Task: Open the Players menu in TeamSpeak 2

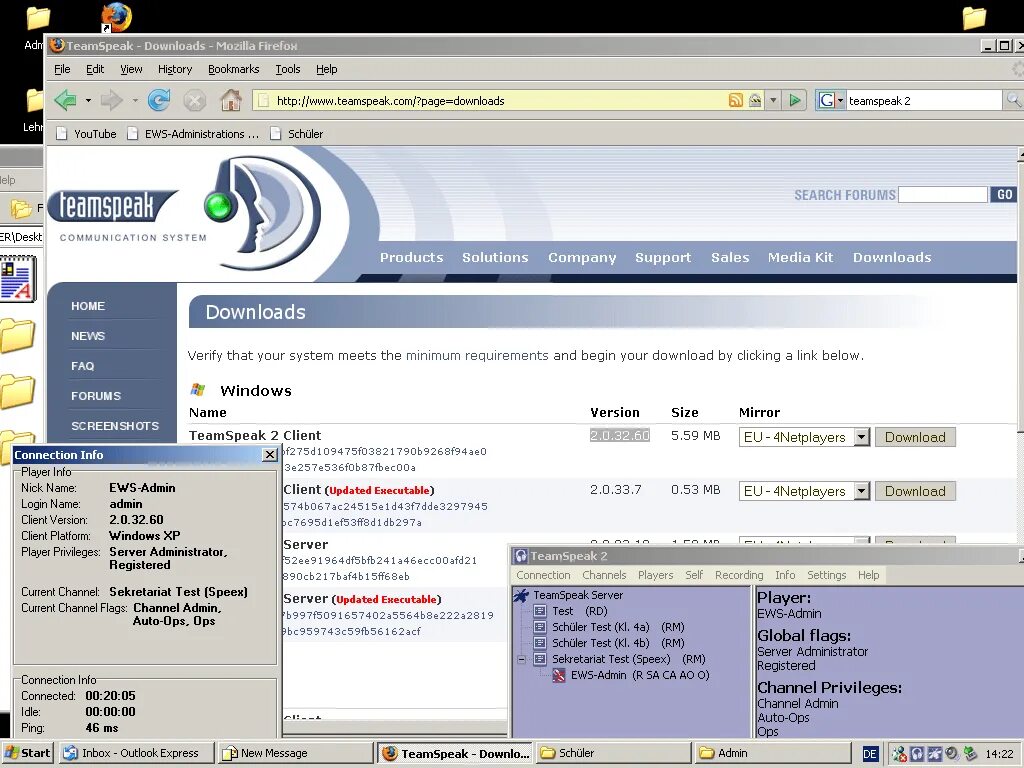Action: click(656, 575)
